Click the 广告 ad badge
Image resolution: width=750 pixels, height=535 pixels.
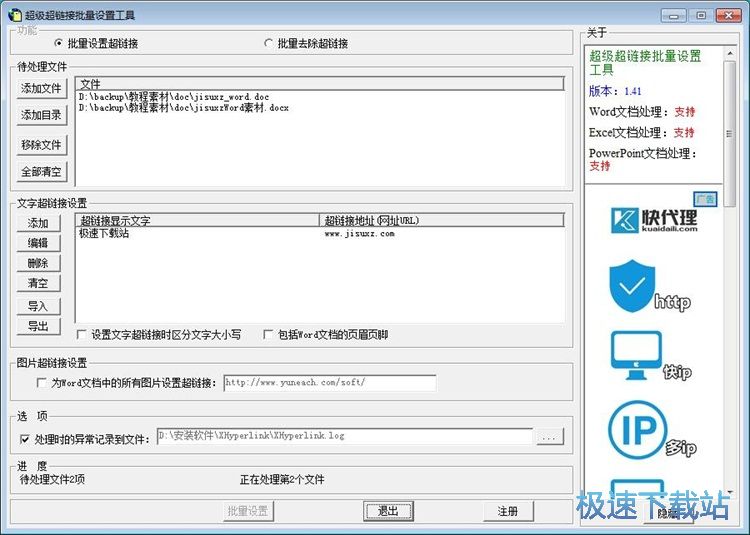(x=705, y=198)
